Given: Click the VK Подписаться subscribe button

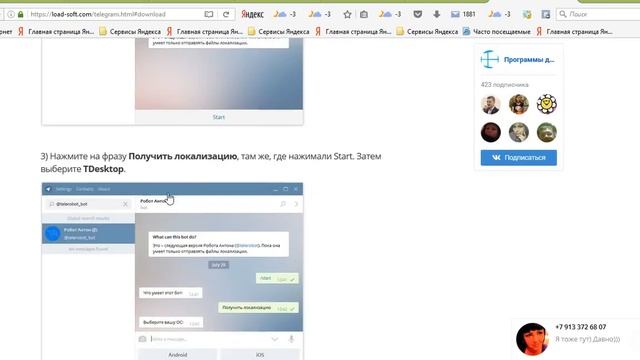Looking at the screenshot, I should [518, 158].
